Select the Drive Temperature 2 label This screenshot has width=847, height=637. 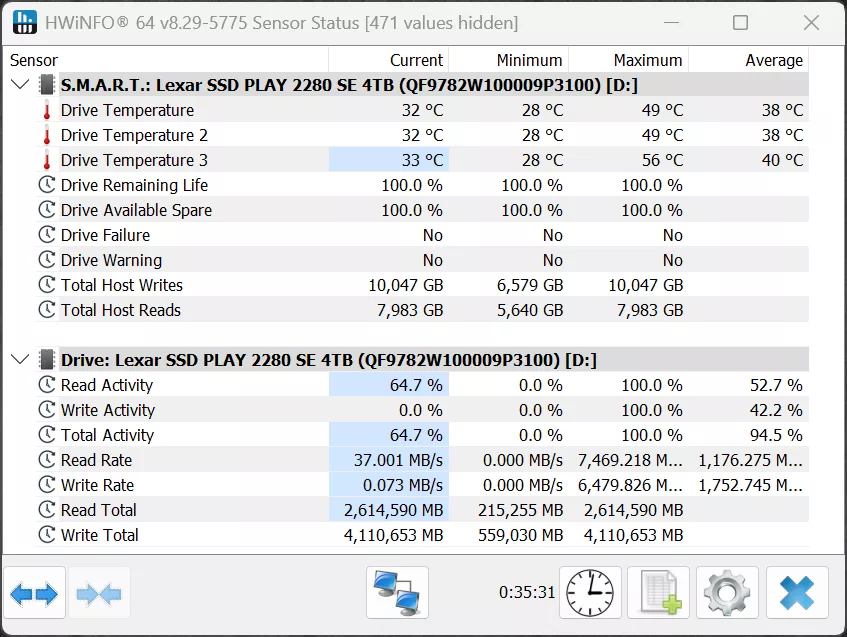tap(134, 135)
